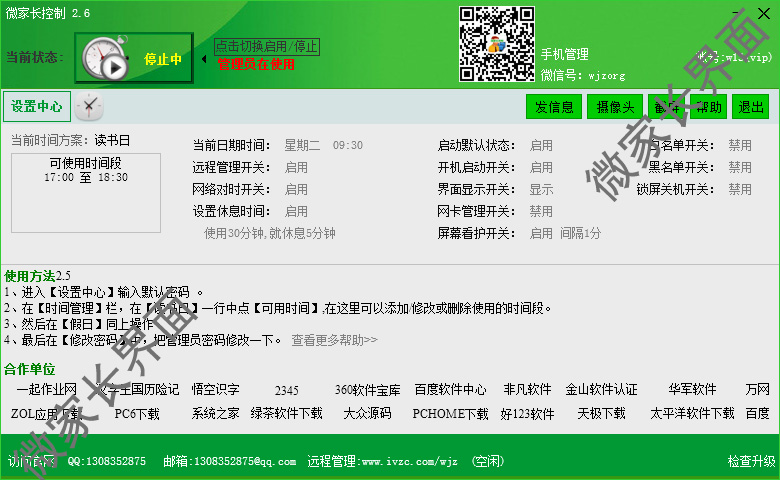Open the 天极下载 partner link
780x480 pixels.
tap(601, 413)
